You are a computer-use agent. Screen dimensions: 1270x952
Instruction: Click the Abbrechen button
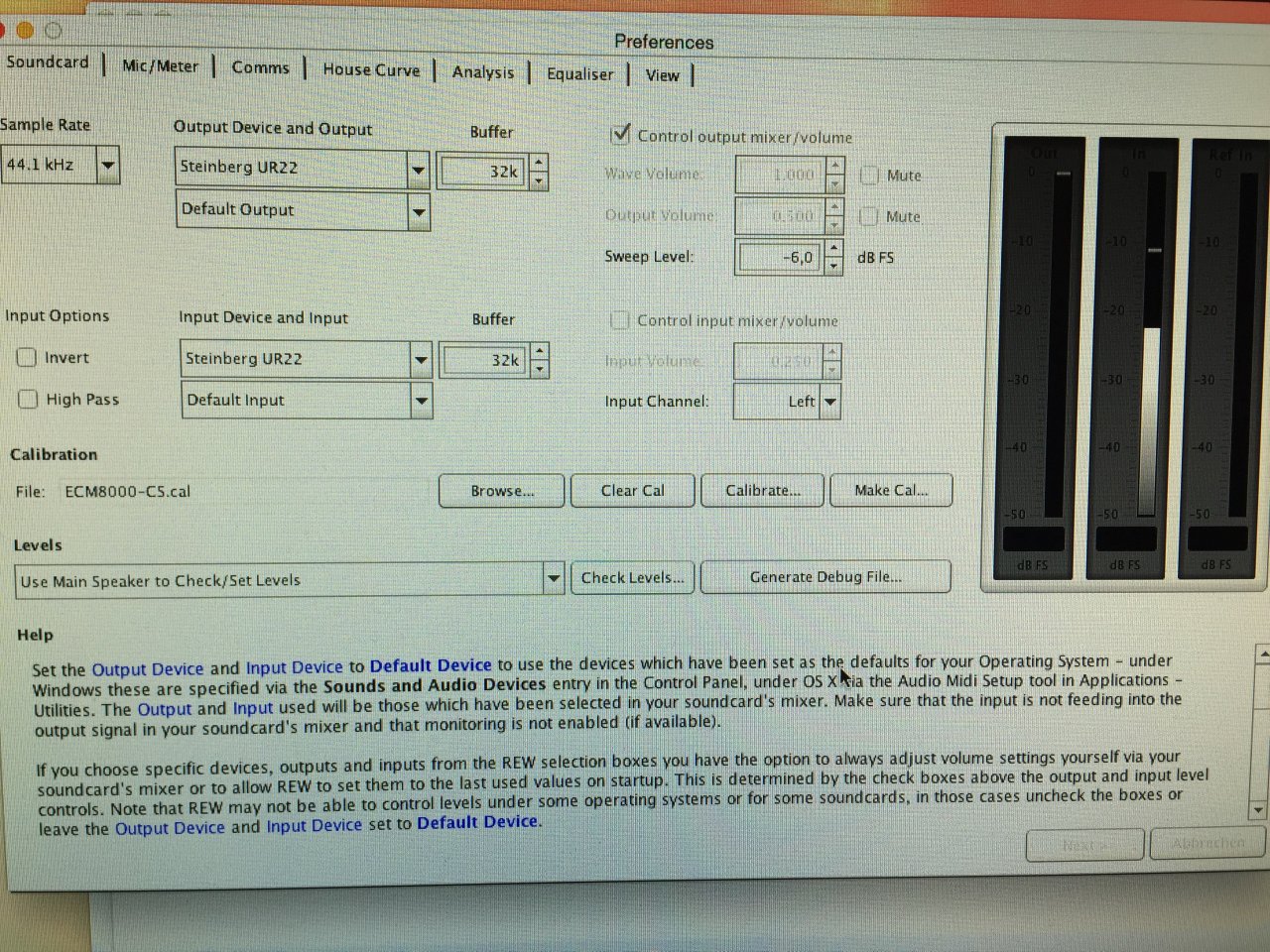(1208, 844)
